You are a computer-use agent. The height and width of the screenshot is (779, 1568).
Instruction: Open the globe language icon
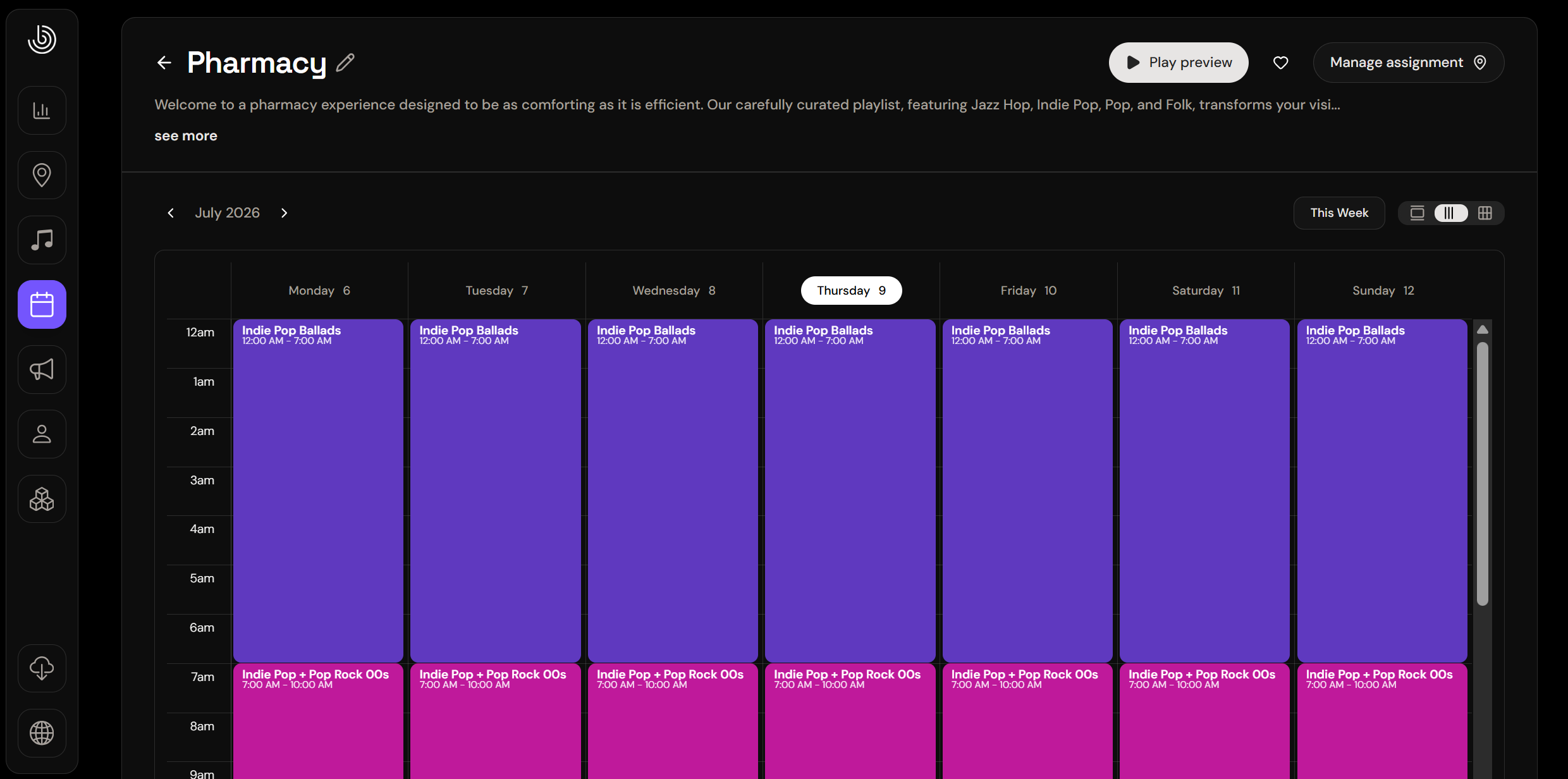click(x=42, y=733)
